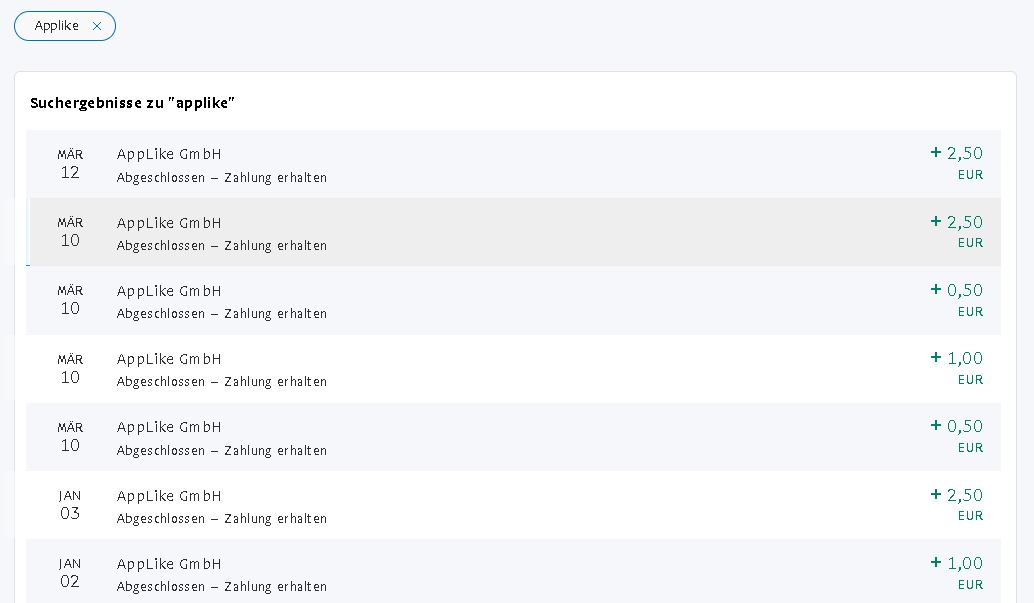The height and width of the screenshot is (603, 1034).
Task: Select the Applike filter chip label
Action: pos(57,26)
